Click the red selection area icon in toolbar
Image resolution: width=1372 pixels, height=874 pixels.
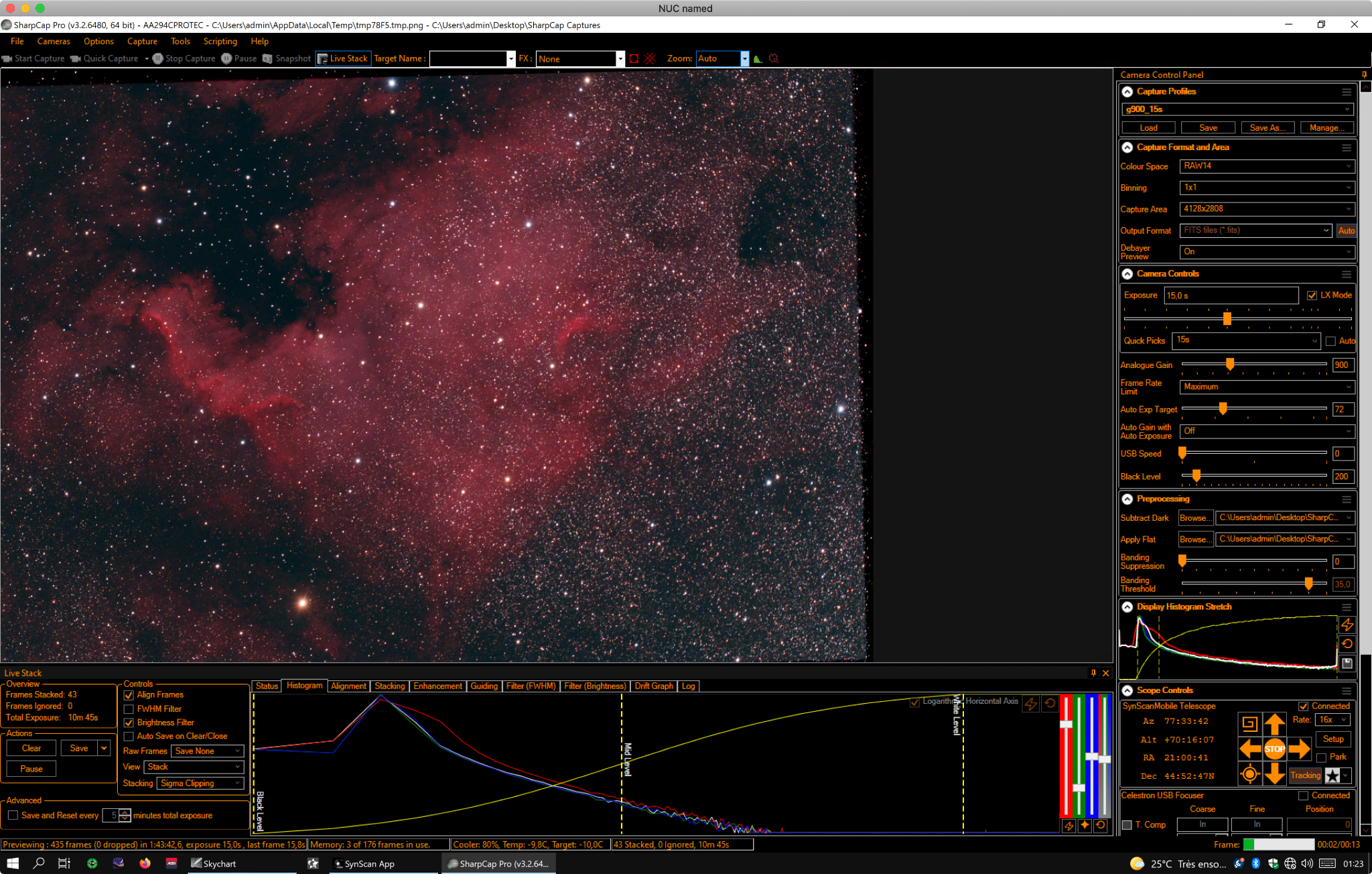634,59
